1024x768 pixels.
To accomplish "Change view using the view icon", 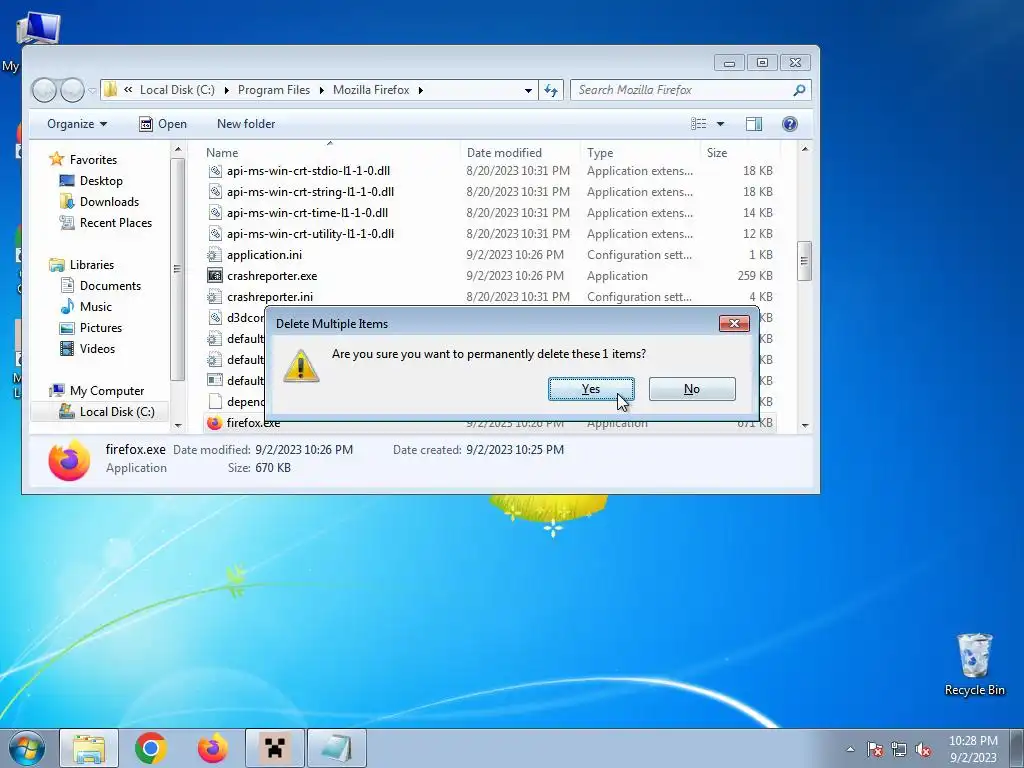I will click(699, 124).
